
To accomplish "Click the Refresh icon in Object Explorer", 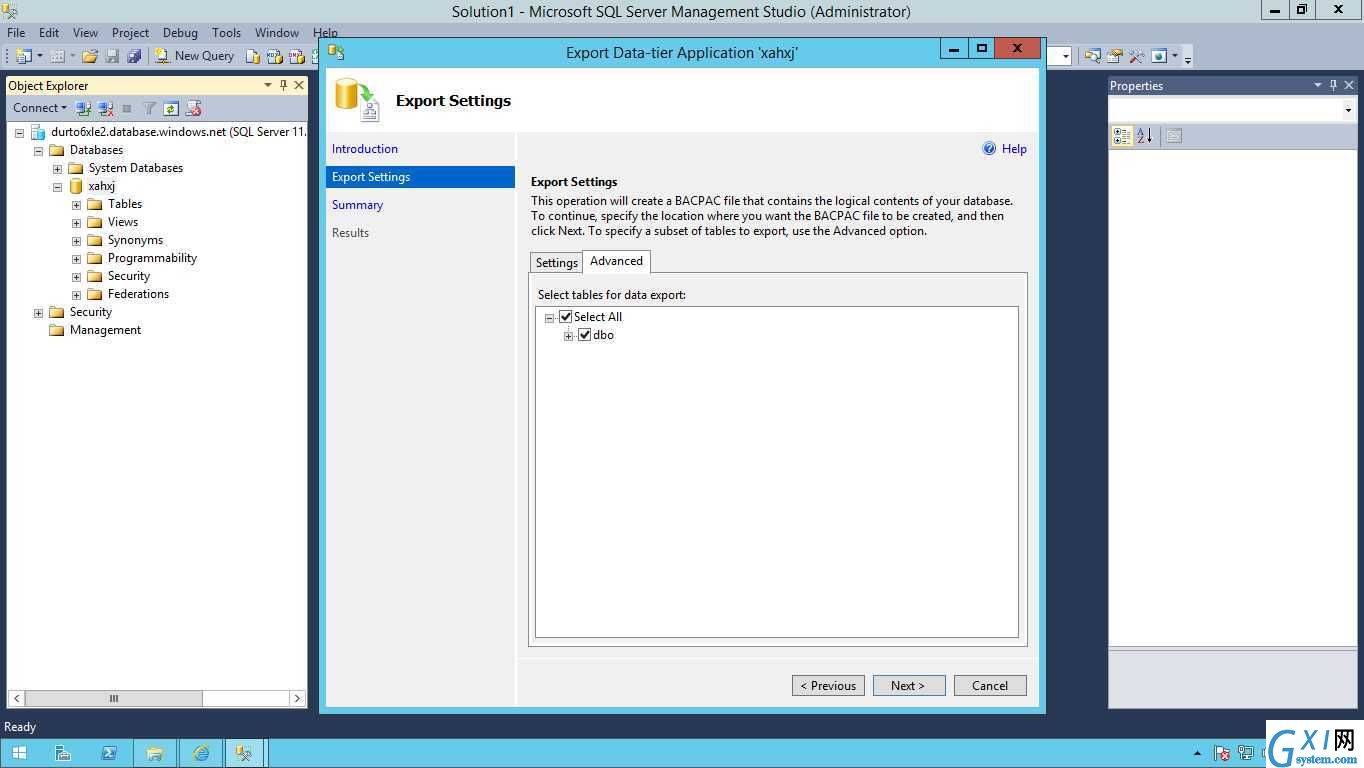I will (x=171, y=108).
